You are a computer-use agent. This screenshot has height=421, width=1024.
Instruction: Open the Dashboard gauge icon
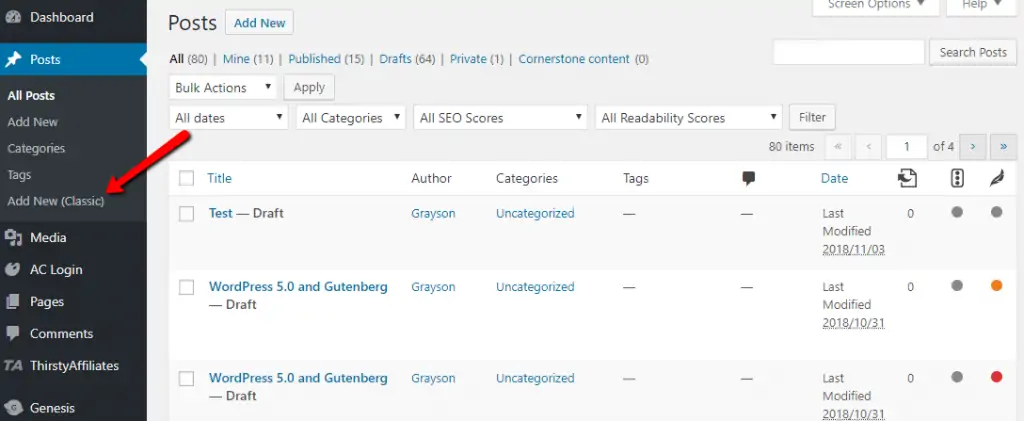point(13,18)
